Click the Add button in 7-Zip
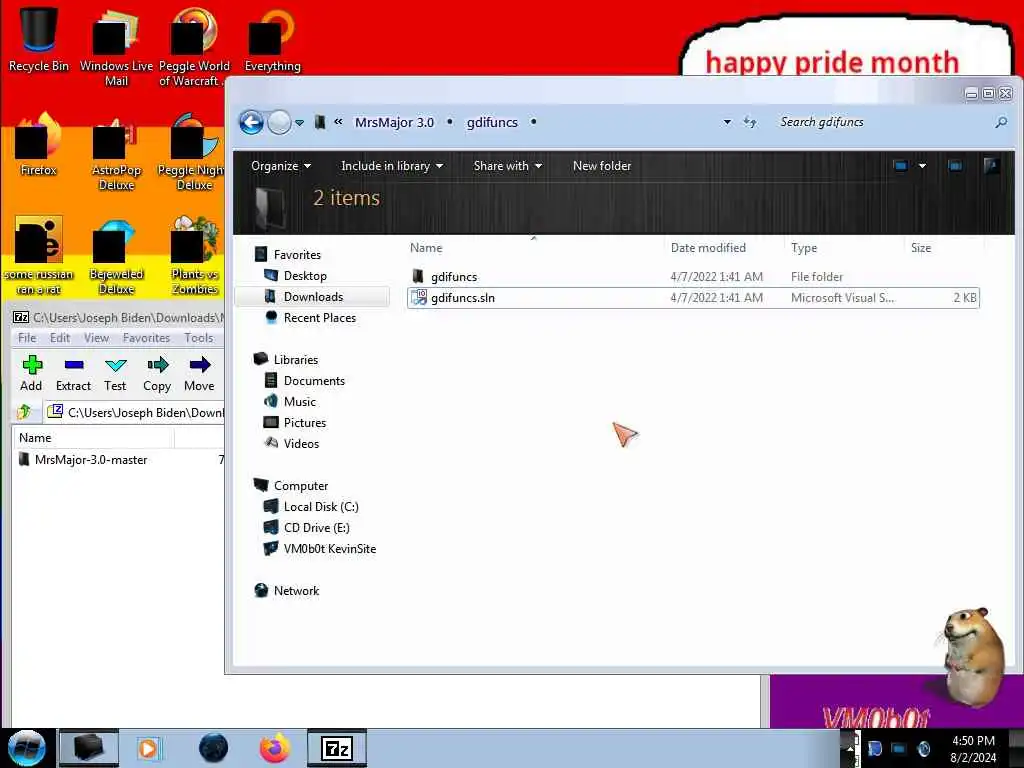The image size is (1024, 768). click(x=31, y=374)
